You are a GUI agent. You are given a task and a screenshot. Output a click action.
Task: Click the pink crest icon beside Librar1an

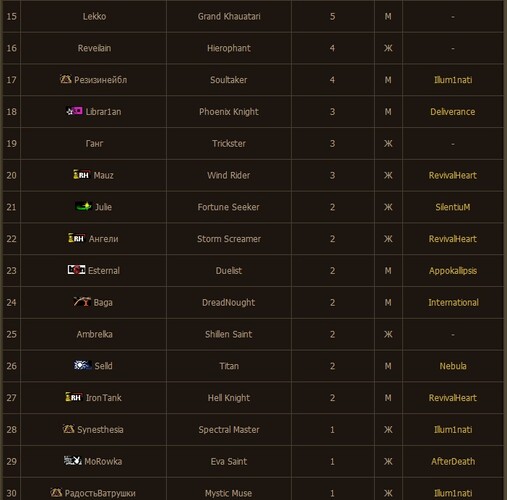(74, 111)
